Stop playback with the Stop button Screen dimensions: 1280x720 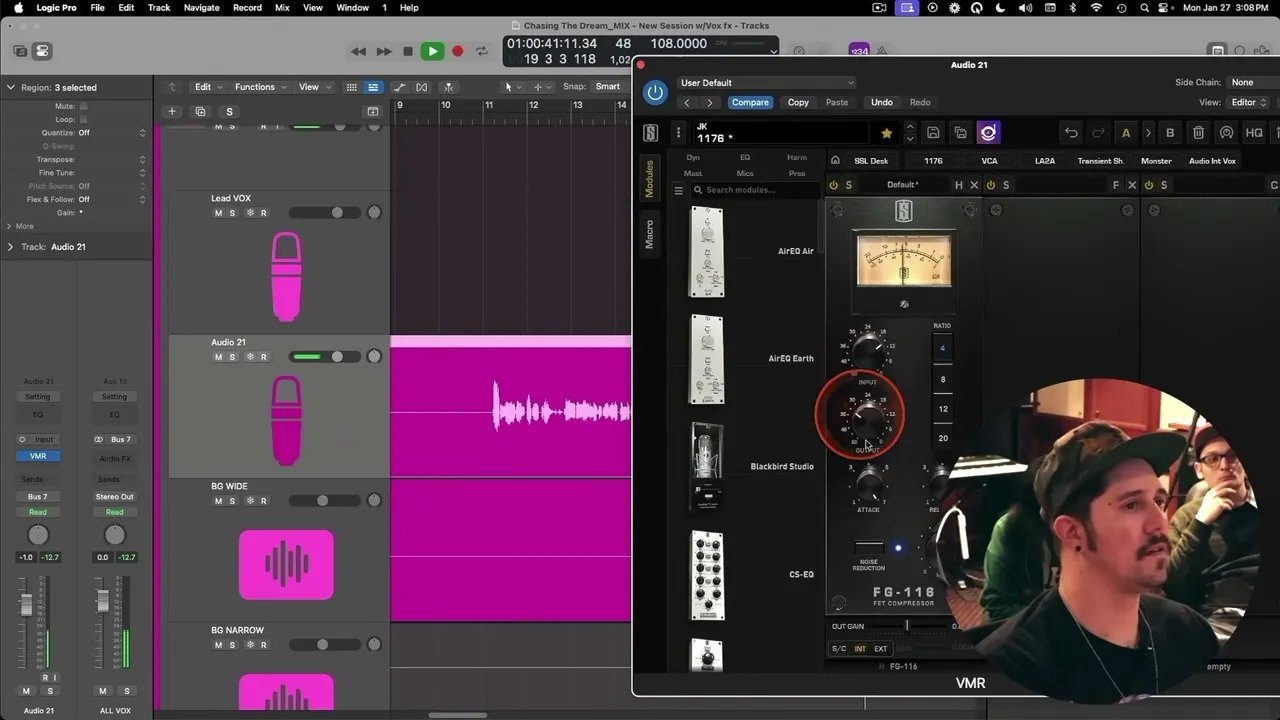point(408,51)
